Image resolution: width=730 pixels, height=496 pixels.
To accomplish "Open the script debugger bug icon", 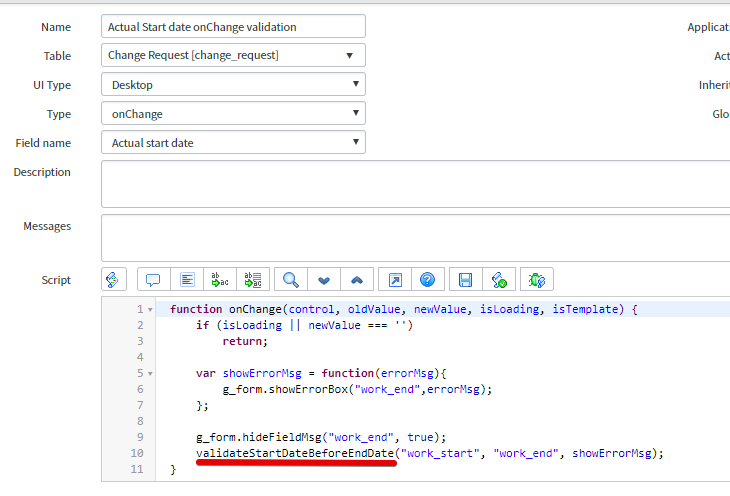I will pos(537,280).
